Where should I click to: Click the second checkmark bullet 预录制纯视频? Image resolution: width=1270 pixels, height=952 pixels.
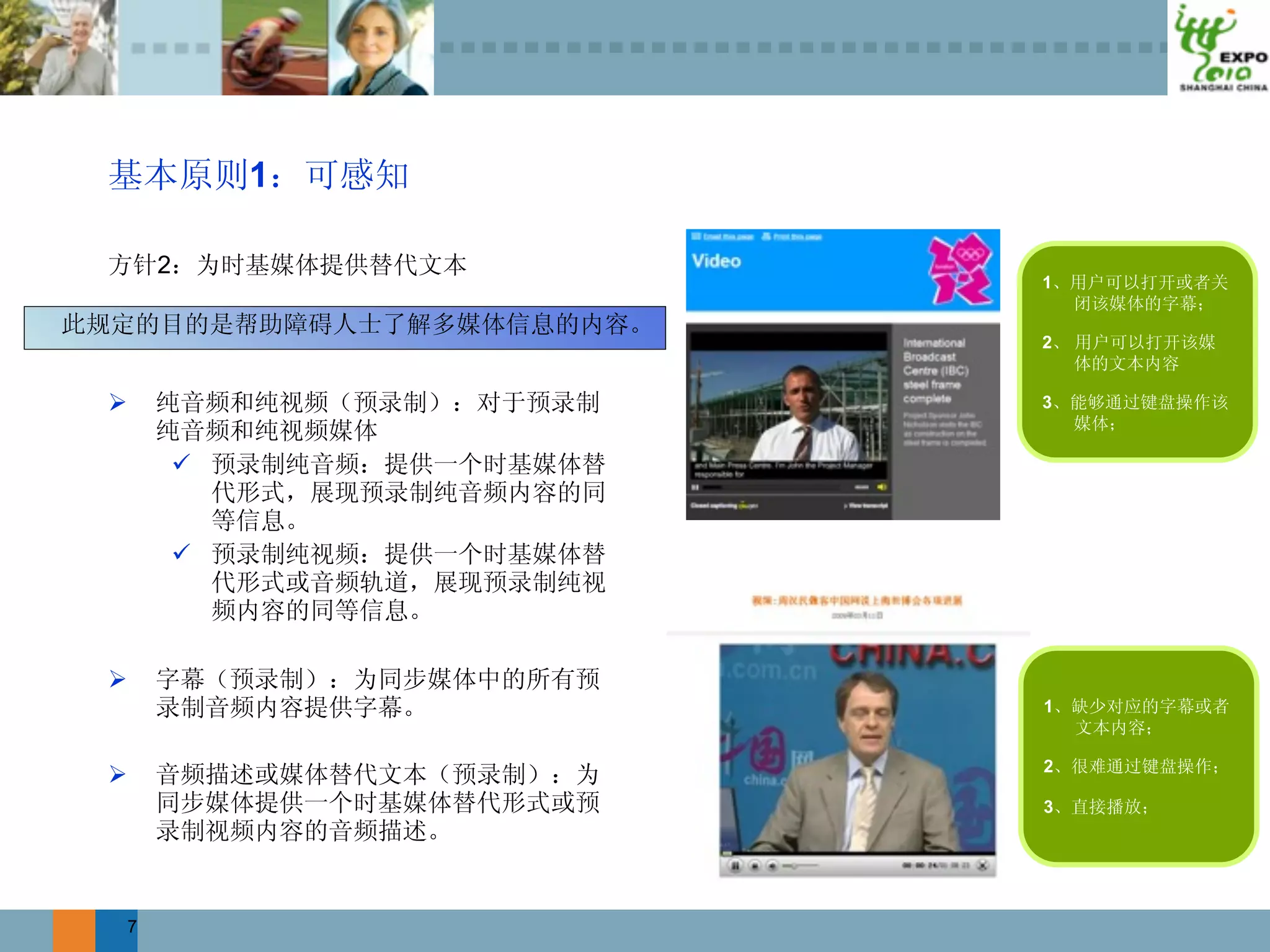pos(181,552)
